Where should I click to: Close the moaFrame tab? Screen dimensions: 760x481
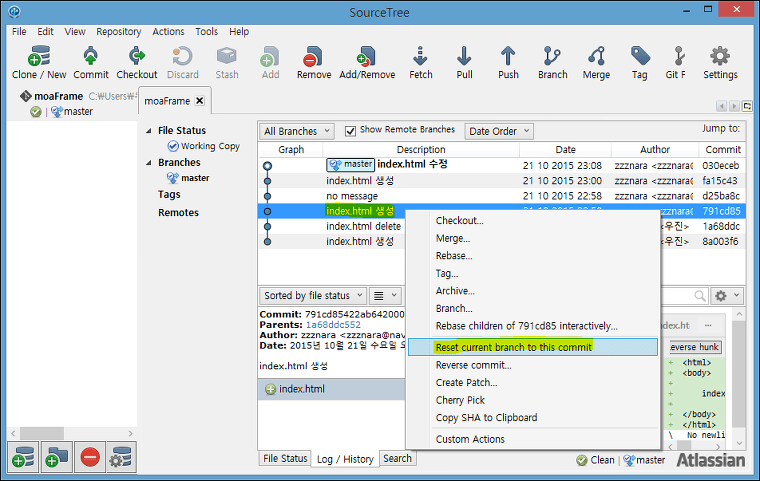pos(199,100)
